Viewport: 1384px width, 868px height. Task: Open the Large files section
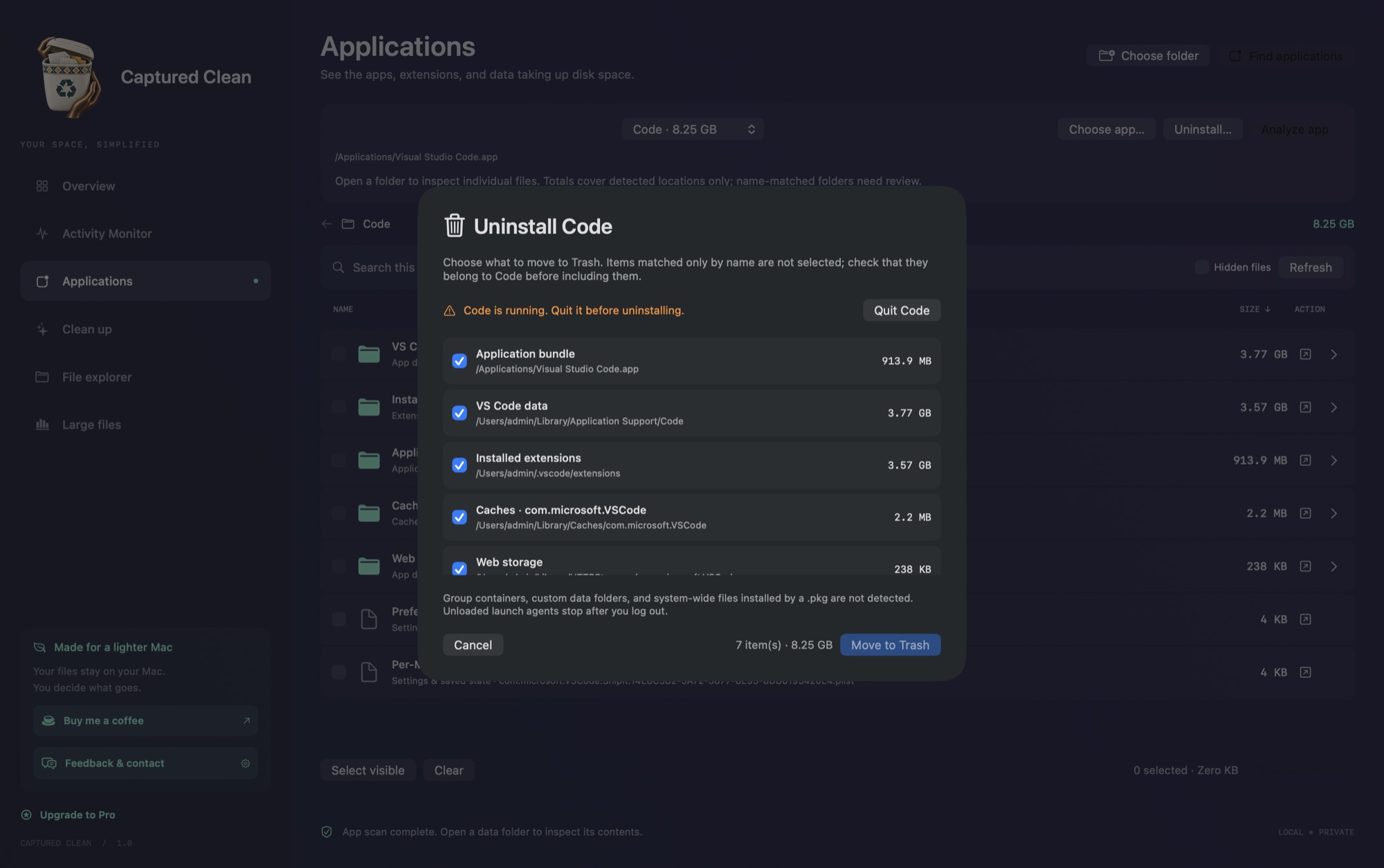coord(145,425)
